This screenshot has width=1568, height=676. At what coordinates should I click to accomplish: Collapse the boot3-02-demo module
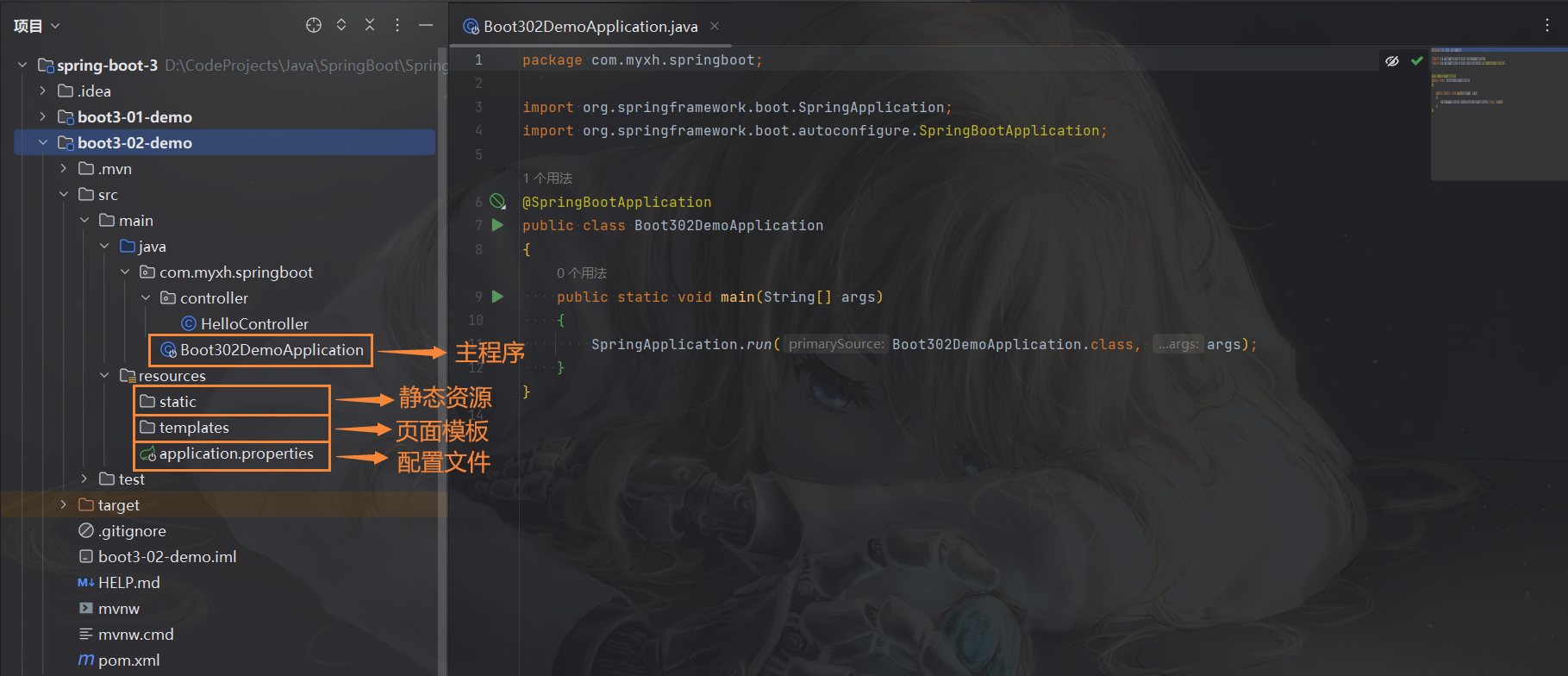click(43, 142)
